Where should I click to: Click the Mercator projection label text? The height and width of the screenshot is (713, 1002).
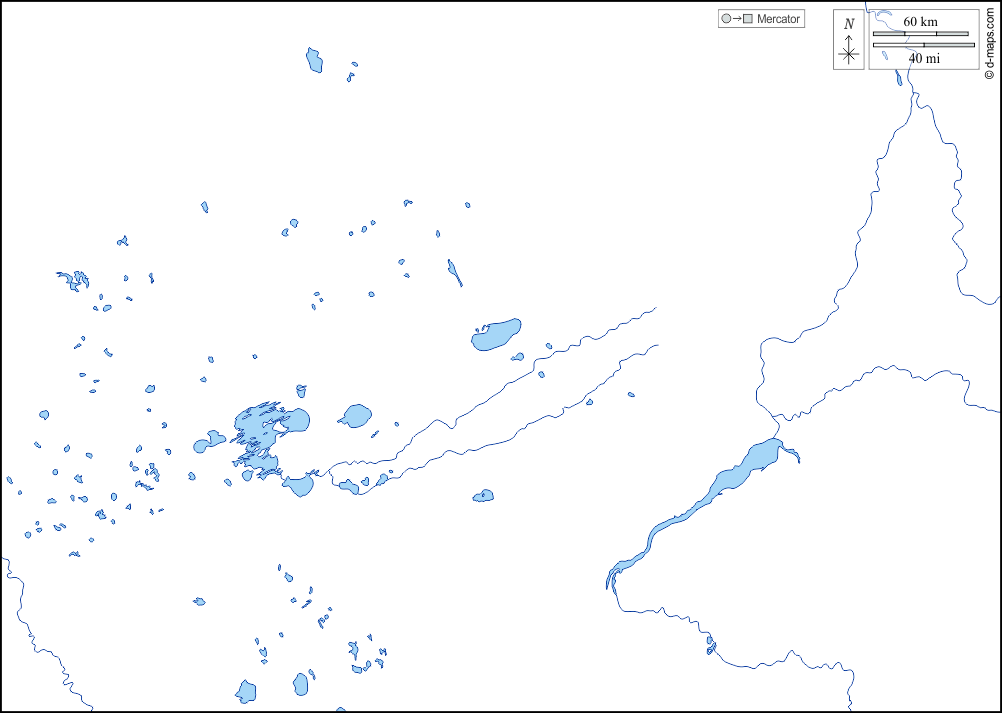pyautogui.click(x=778, y=19)
